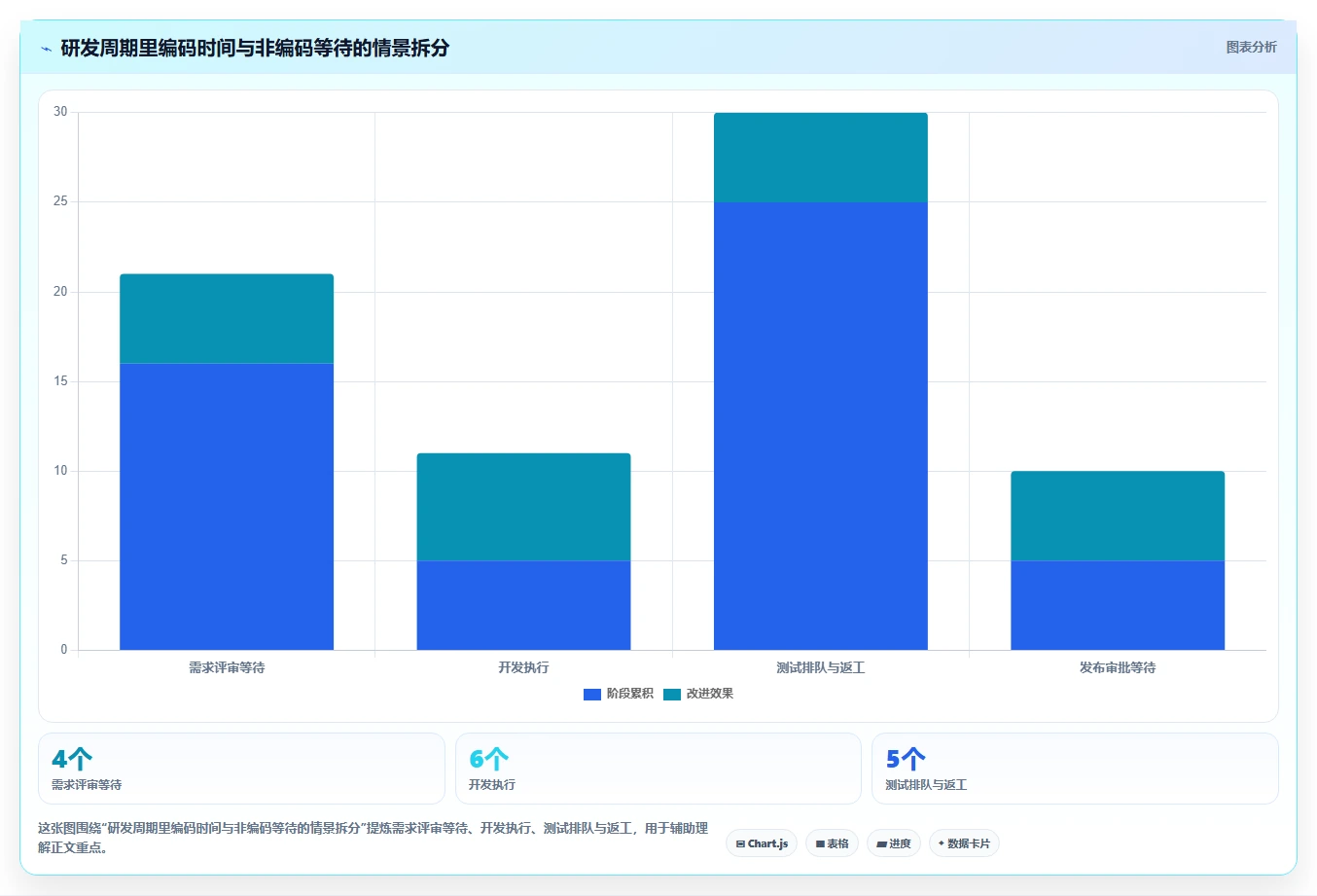
Task: Click the blue segment of the 测试排队与返工 bar
Action: 821,426
